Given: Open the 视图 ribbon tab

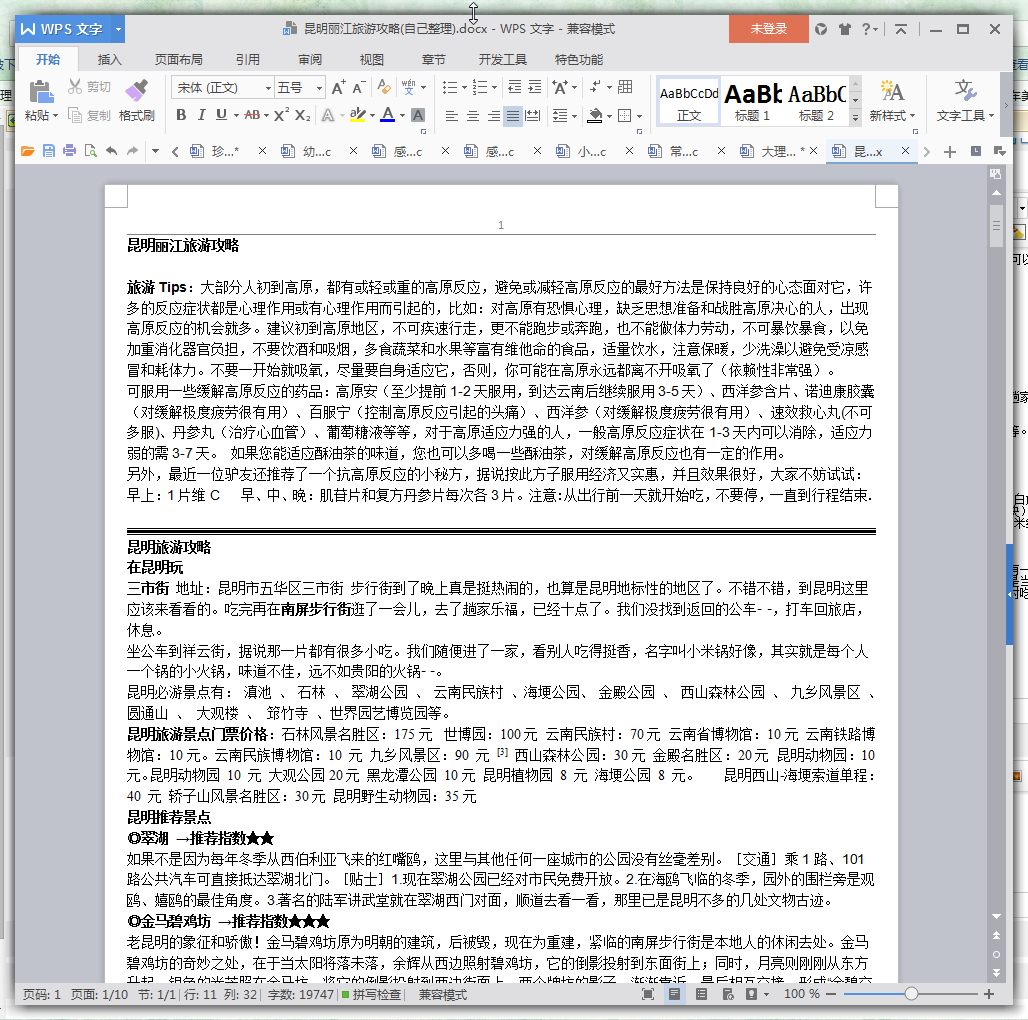Looking at the screenshot, I should tap(371, 60).
